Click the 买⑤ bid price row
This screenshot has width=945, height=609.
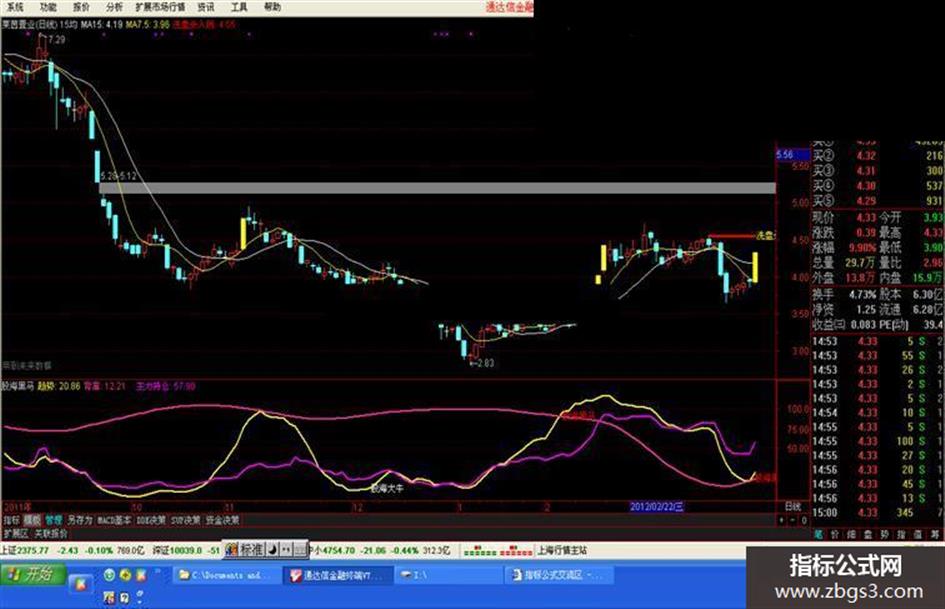(x=877, y=201)
